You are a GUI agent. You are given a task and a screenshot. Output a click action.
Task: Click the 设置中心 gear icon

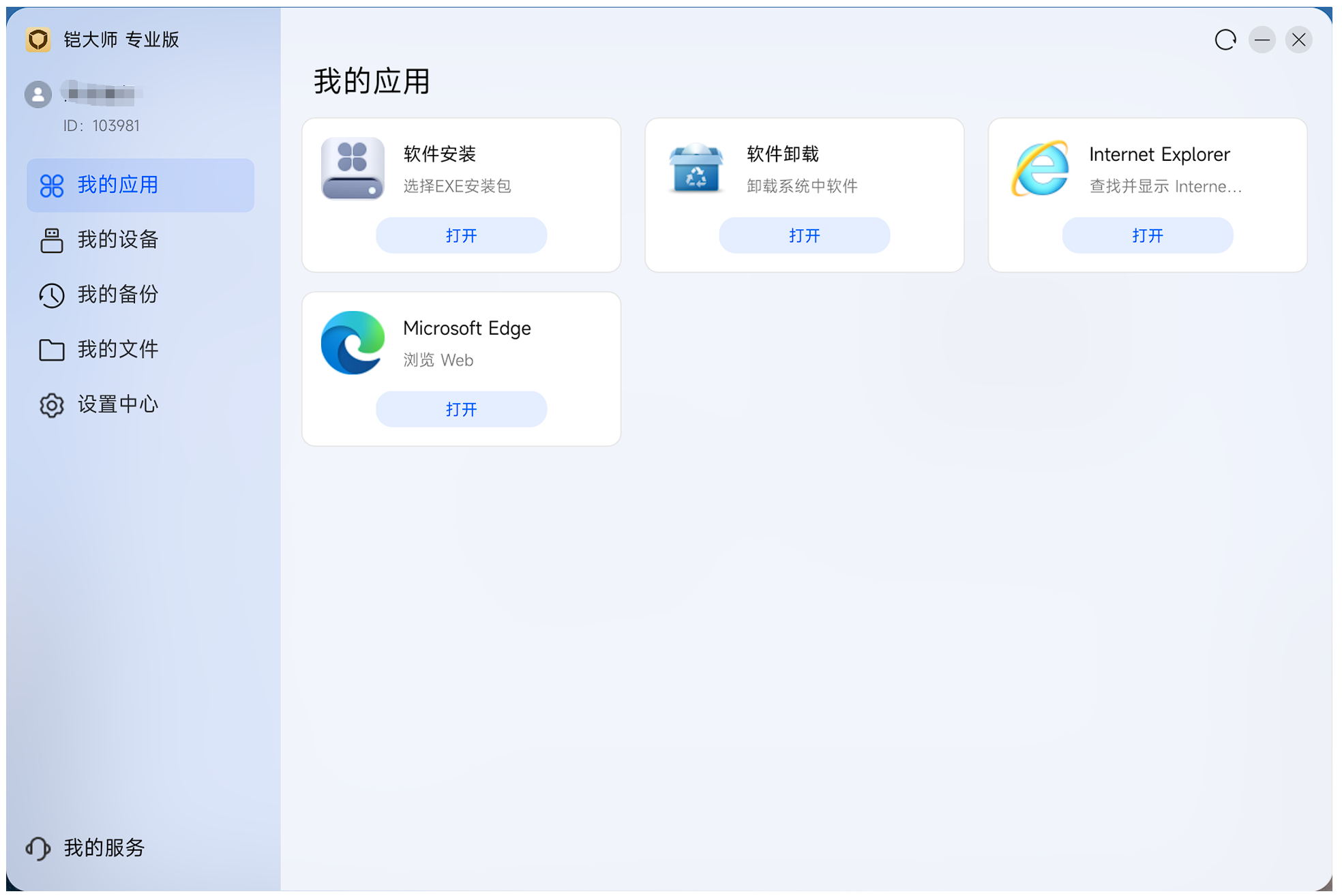coord(52,405)
